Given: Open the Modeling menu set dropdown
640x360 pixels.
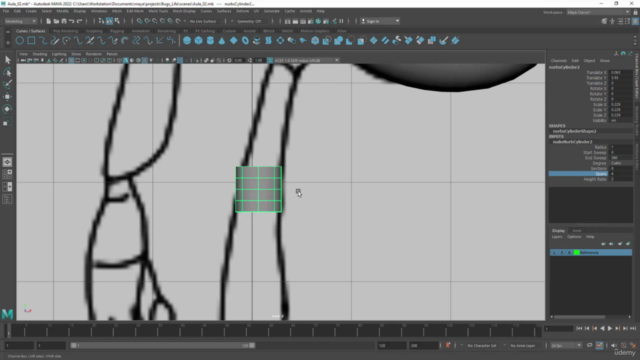Looking at the screenshot, I should click(20, 21).
